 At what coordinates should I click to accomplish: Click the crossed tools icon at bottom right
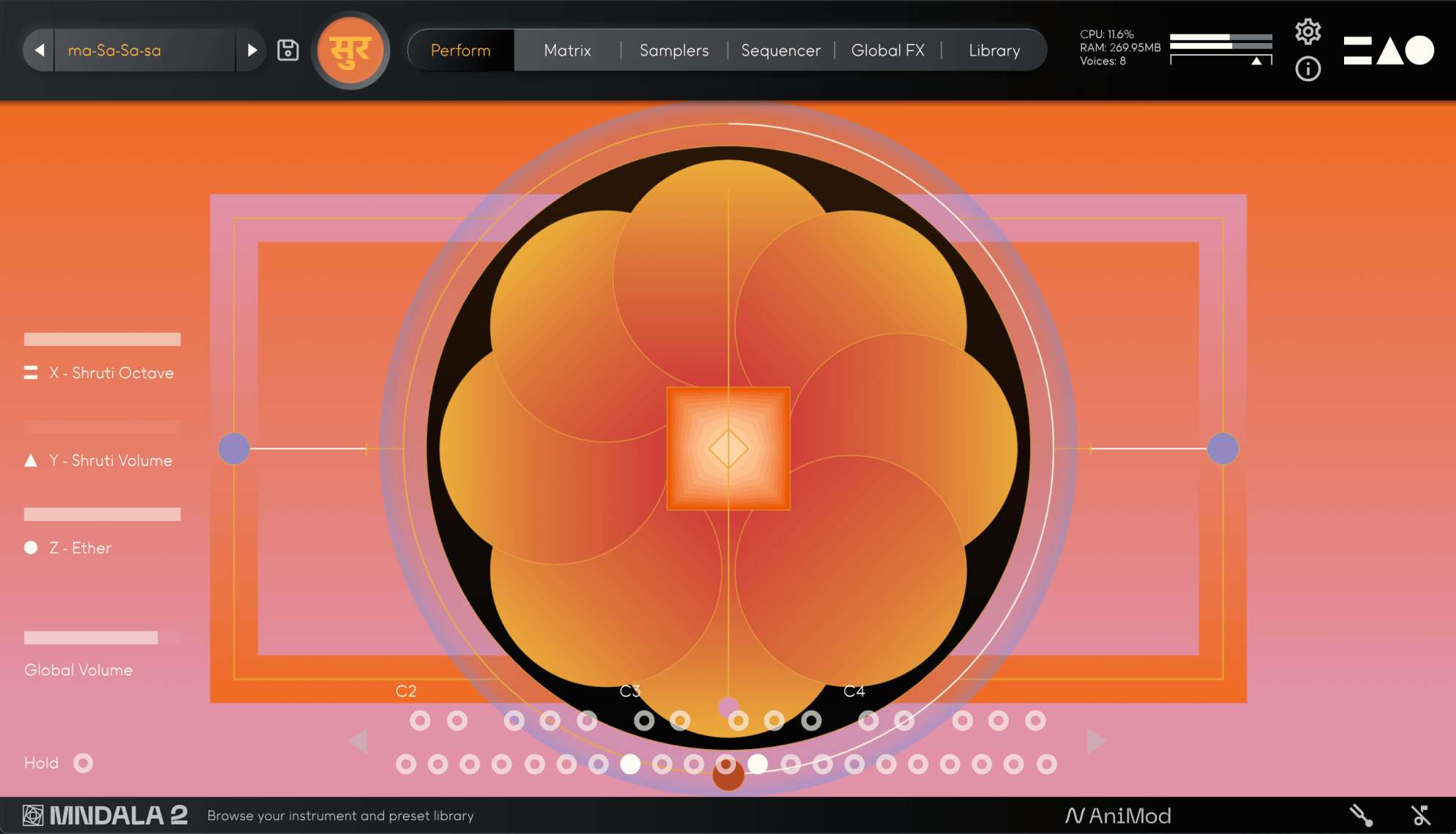coord(1420,815)
